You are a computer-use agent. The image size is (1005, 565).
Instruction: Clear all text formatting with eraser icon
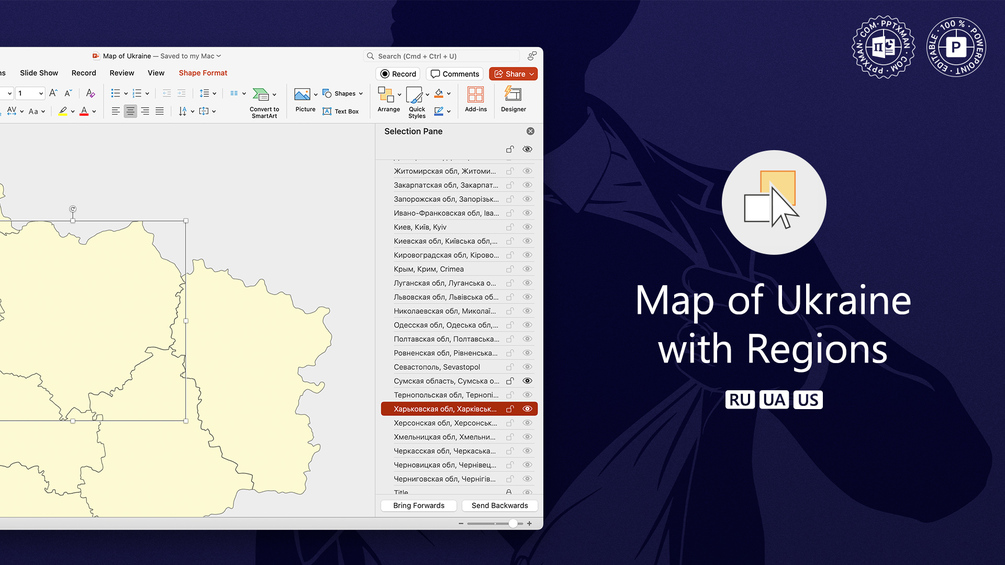click(90, 94)
